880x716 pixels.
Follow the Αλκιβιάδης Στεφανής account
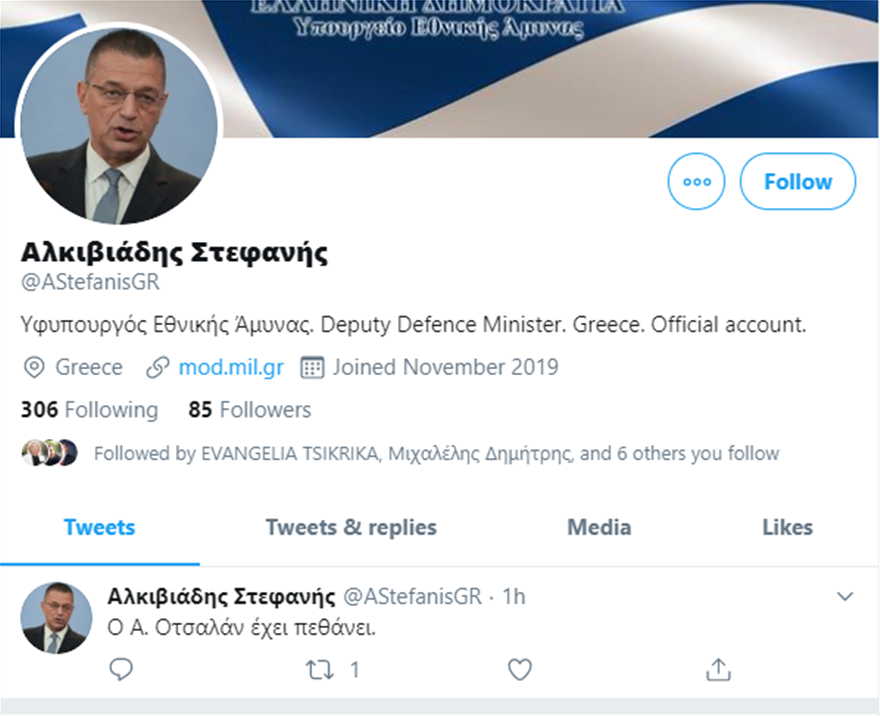[798, 181]
